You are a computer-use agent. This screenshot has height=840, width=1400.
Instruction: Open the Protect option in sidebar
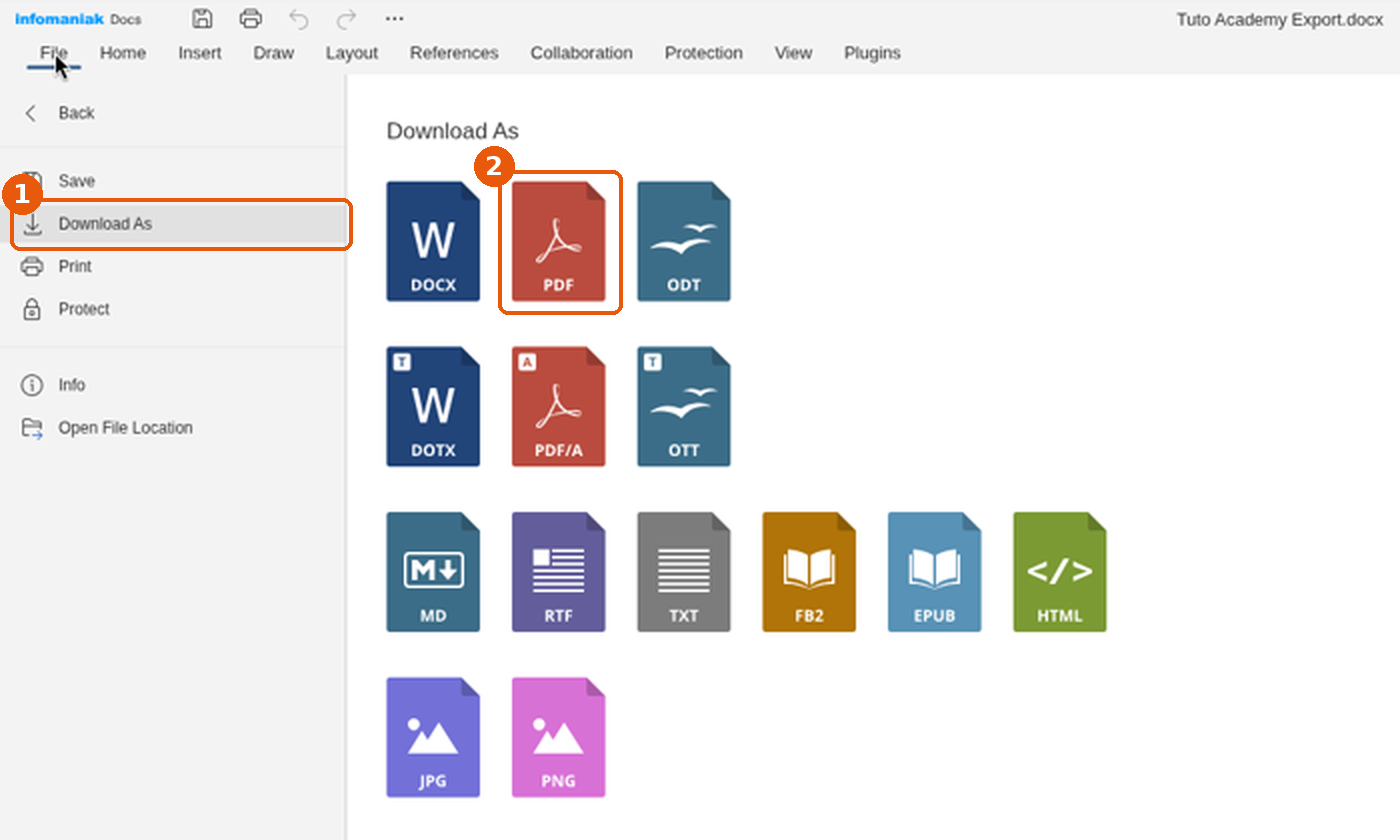pyautogui.click(x=173, y=309)
